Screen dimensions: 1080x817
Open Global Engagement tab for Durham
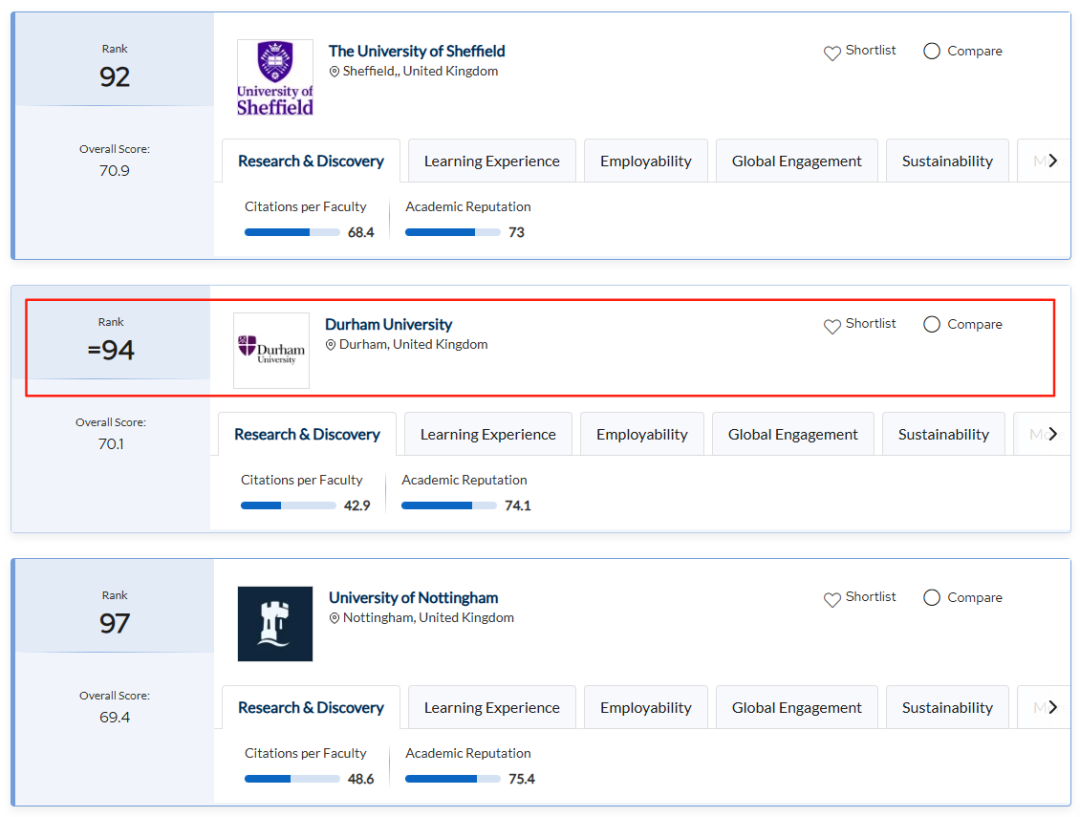793,435
